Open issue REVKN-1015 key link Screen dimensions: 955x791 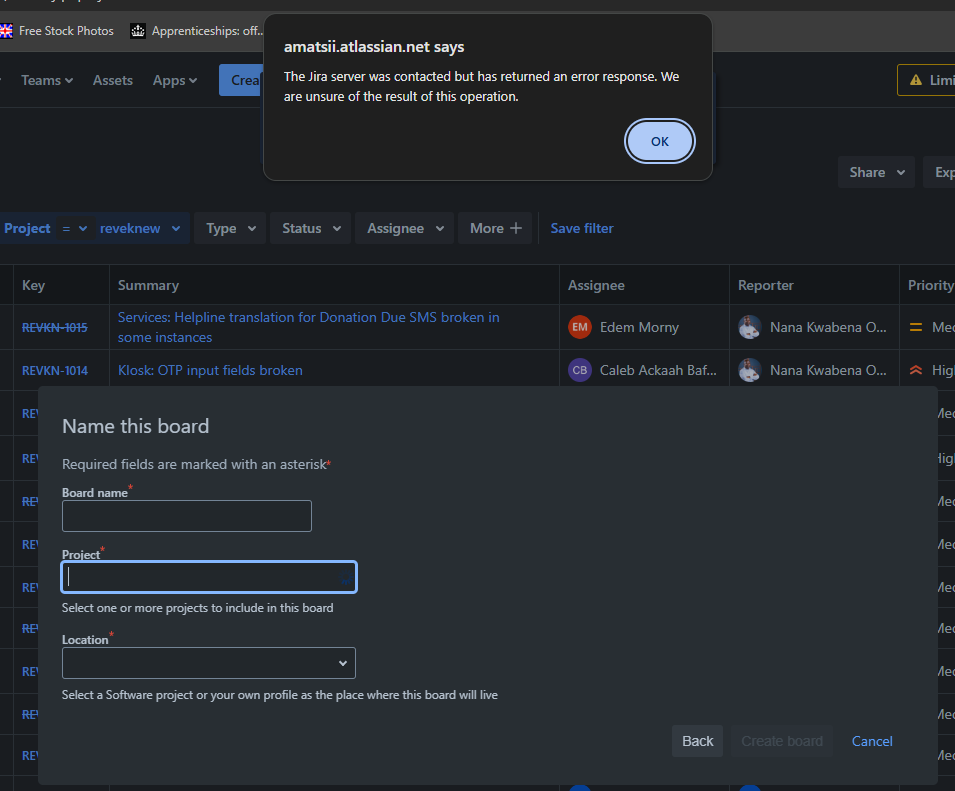55,328
